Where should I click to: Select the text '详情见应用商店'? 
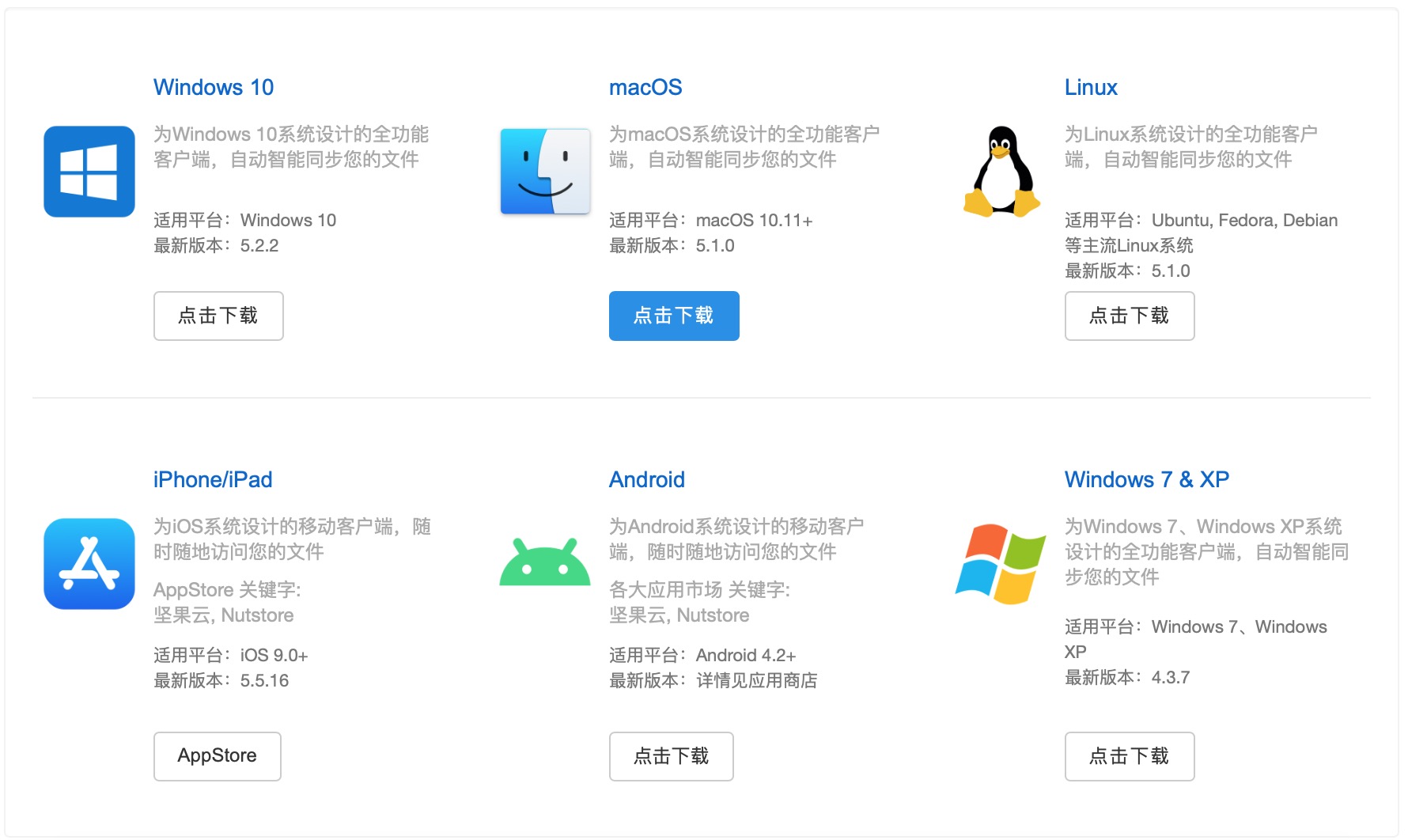click(x=757, y=681)
